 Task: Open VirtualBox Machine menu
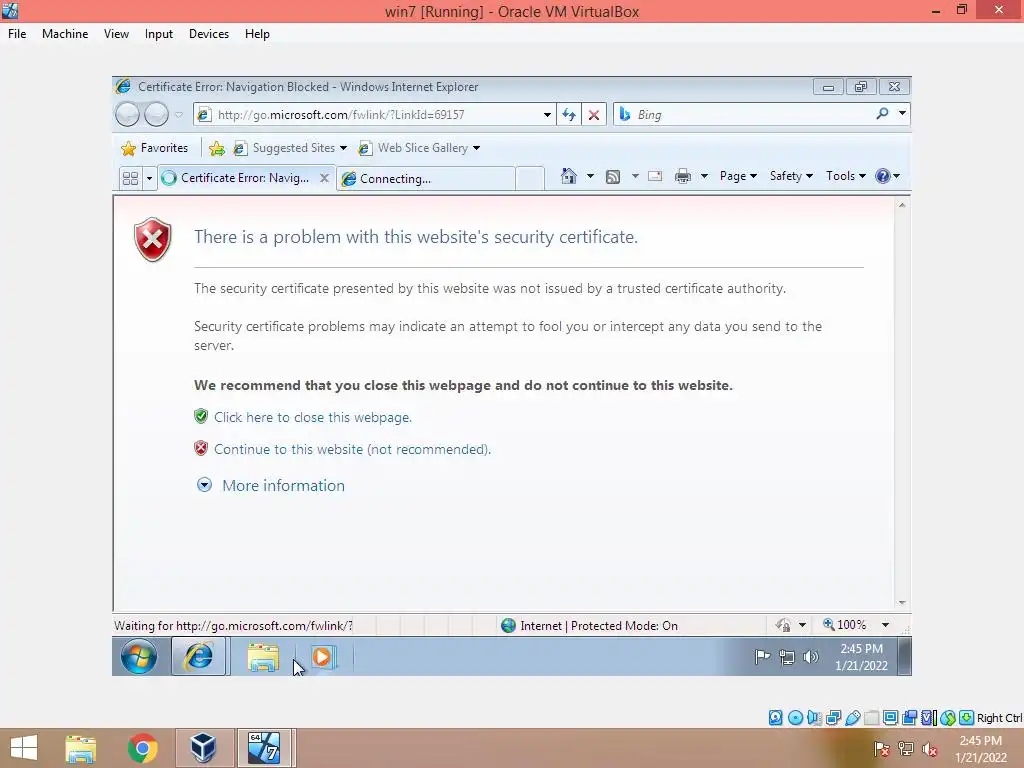click(x=65, y=34)
